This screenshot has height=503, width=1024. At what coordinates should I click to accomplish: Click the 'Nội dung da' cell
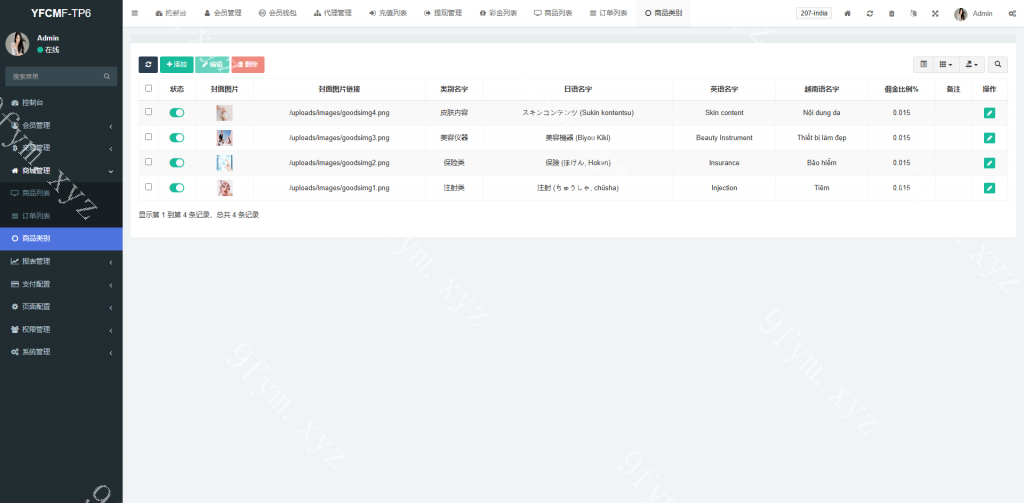point(822,113)
